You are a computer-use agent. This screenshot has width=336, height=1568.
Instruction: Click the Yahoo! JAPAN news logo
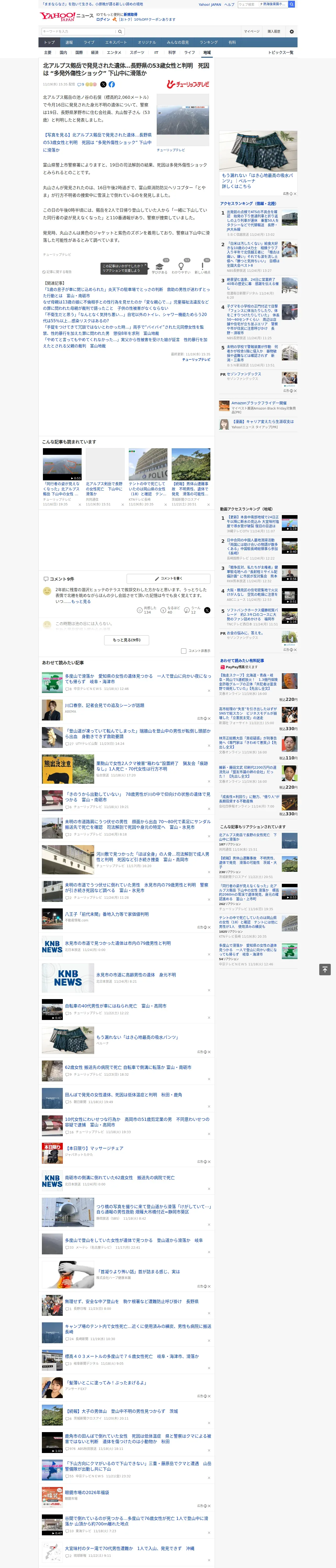[x=66, y=16]
